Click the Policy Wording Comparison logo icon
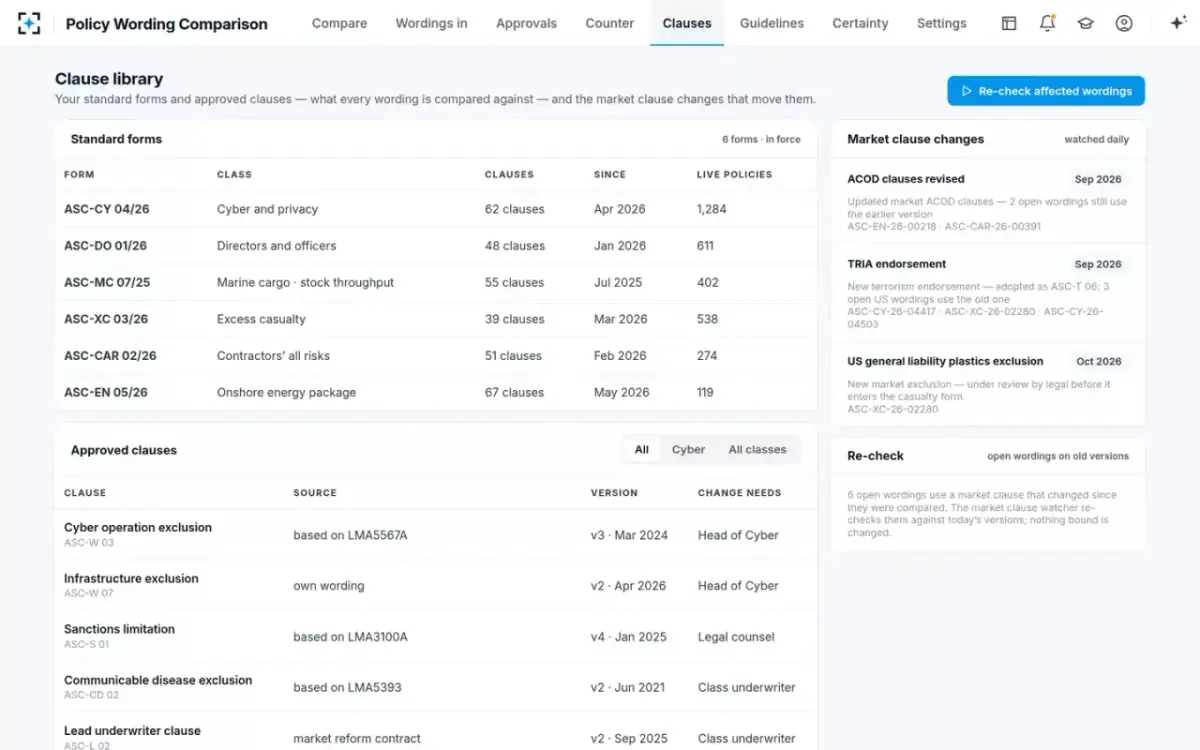 [29, 23]
